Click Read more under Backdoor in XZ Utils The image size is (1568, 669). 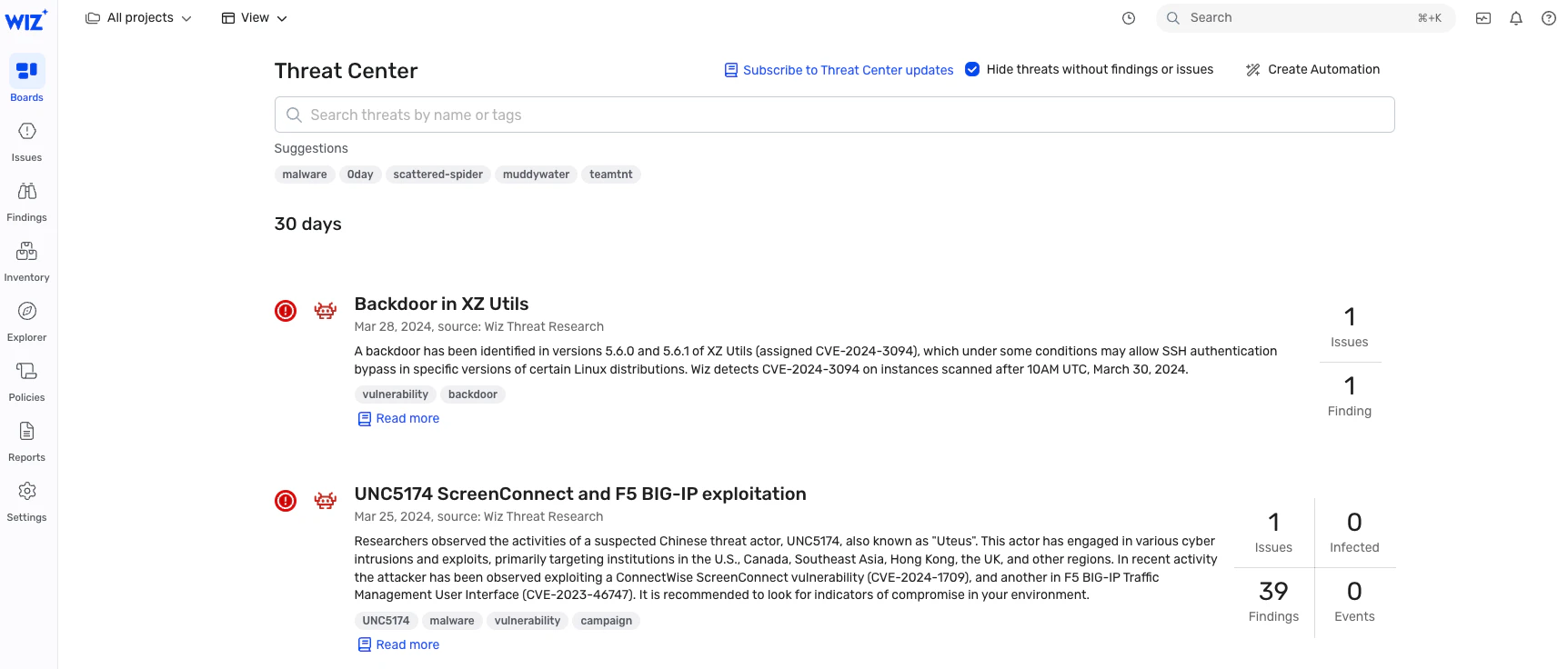coord(407,419)
